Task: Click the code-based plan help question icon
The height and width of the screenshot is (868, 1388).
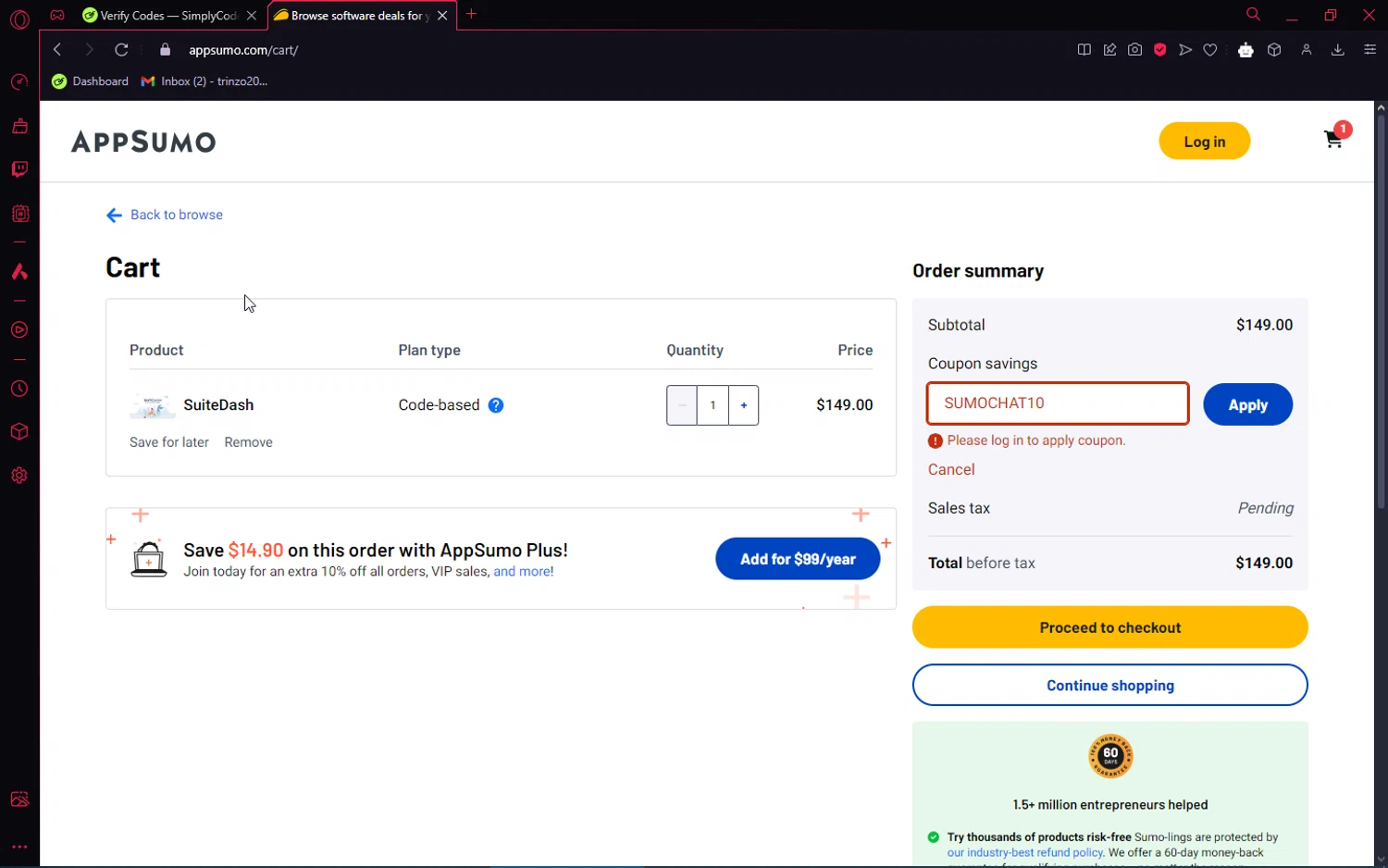Action: coord(496,405)
